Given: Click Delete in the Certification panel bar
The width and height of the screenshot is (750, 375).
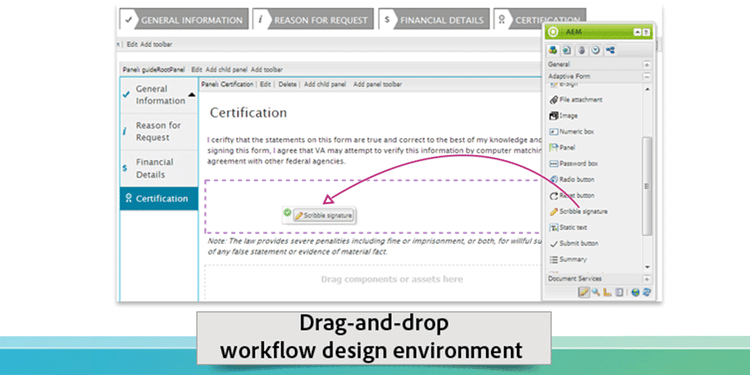Looking at the screenshot, I should pyautogui.click(x=287, y=84).
